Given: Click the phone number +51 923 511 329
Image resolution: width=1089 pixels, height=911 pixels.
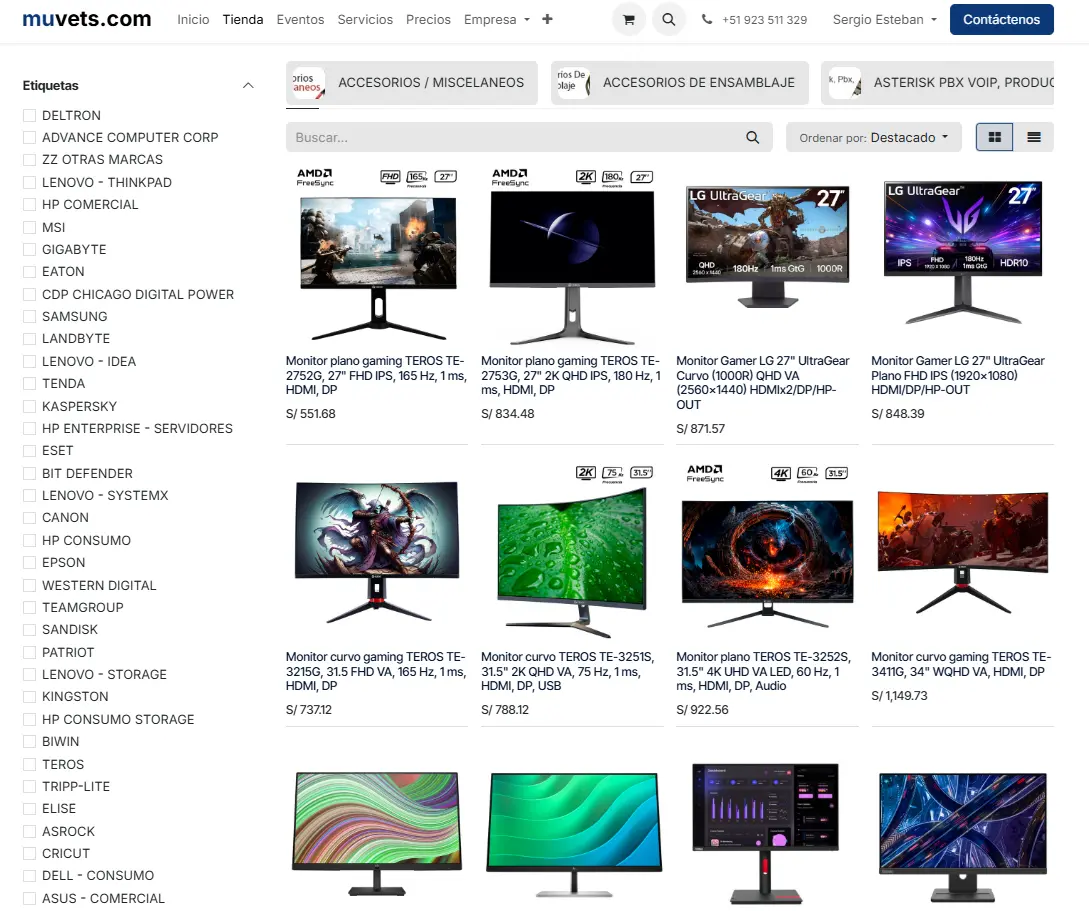Looking at the screenshot, I should click(x=764, y=19).
